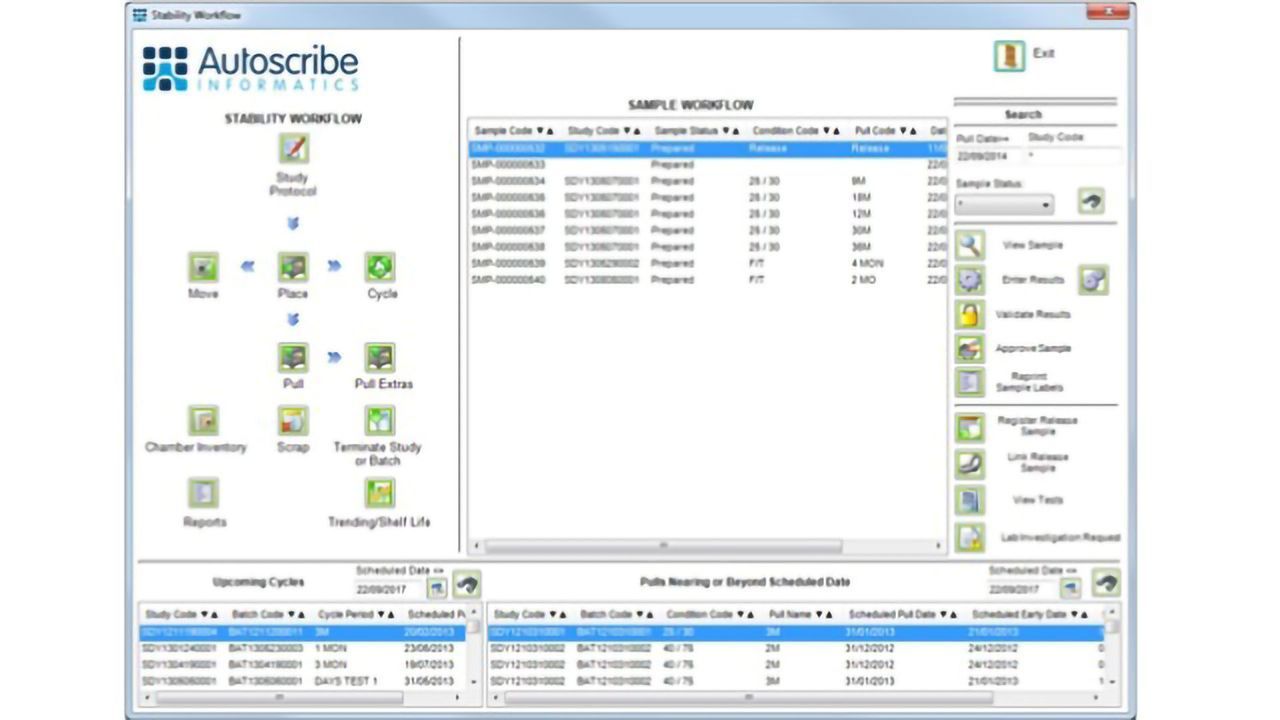The image size is (1280, 720).
Task: Click the Move icon in Stability Workflow
Action: tap(203, 267)
